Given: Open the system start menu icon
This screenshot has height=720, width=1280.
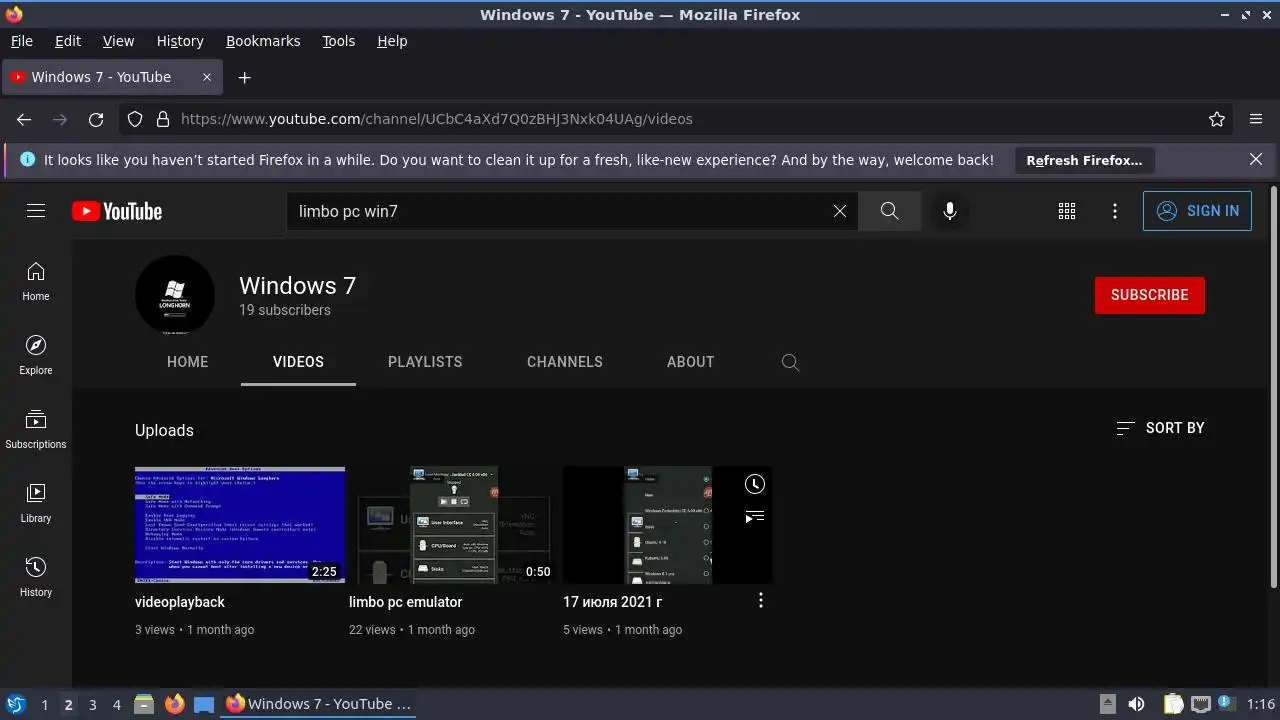Looking at the screenshot, I should coord(15,704).
